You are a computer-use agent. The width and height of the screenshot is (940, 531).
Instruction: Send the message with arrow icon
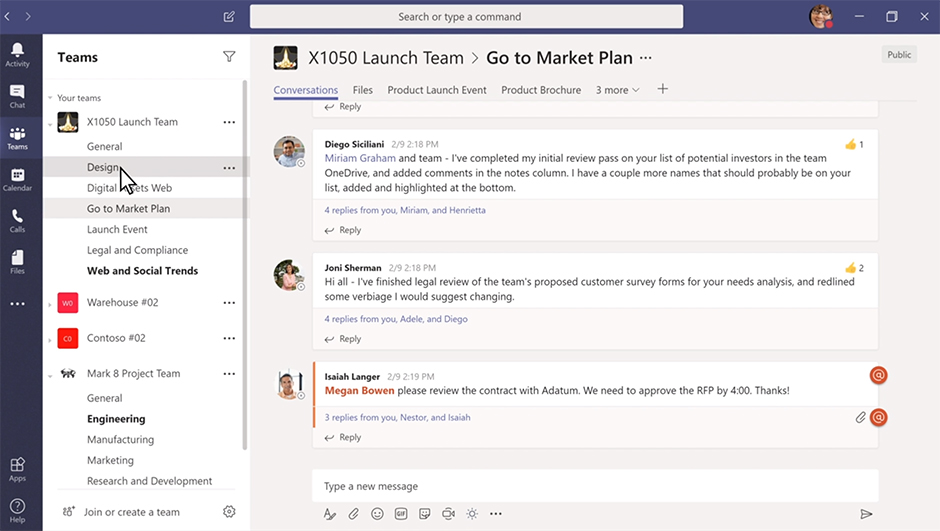click(866, 514)
